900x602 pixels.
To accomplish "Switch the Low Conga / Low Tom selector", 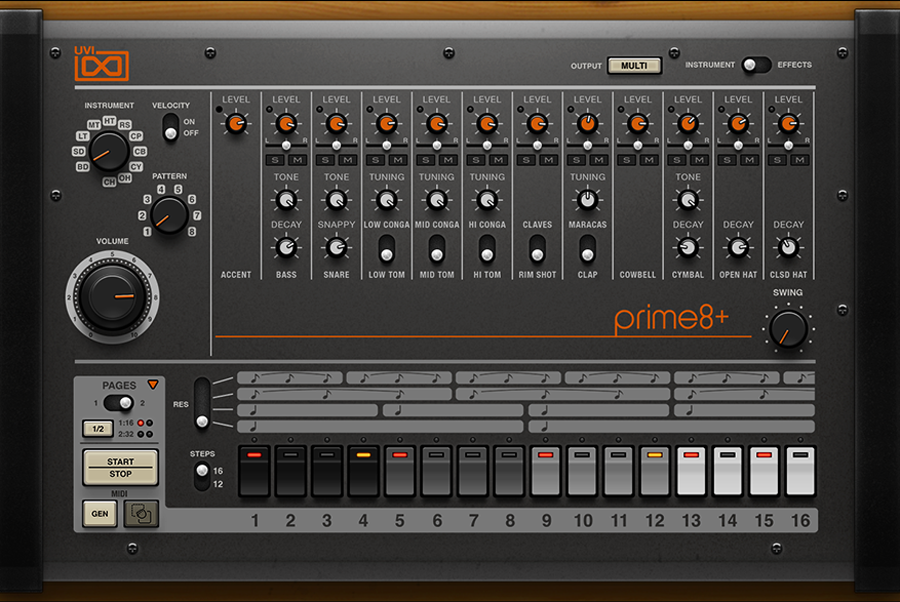I will click(387, 248).
